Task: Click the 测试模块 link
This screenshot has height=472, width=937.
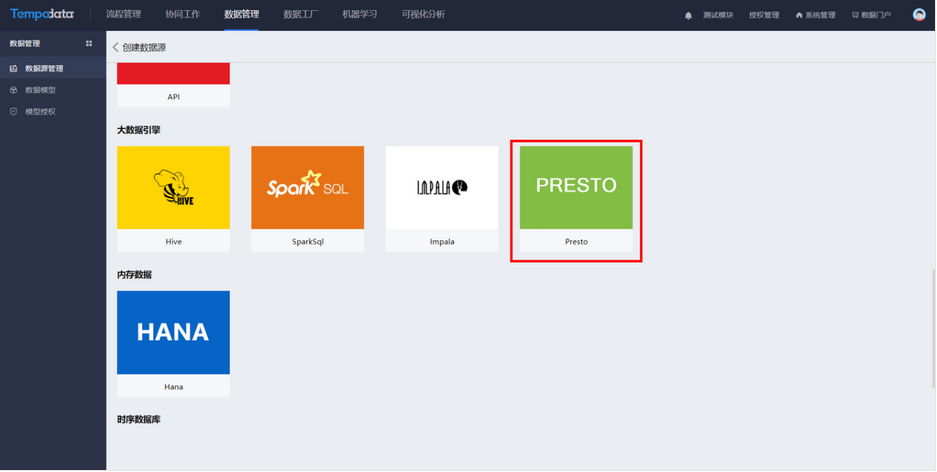Action: tap(718, 16)
